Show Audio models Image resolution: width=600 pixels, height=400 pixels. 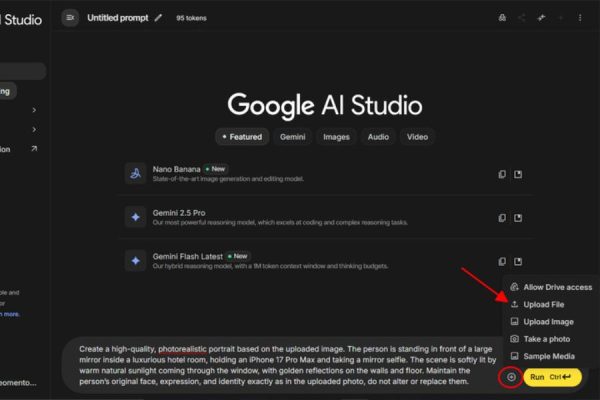pos(378,136)
